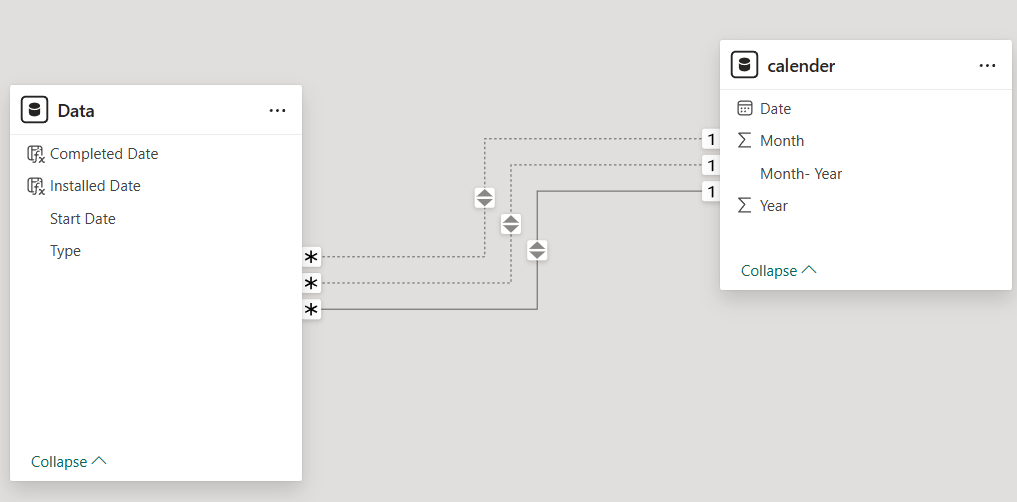The image size is (1017, 502).
Task: Click the middle many-side asterisk on Data
Action: (x=311, y=283)
